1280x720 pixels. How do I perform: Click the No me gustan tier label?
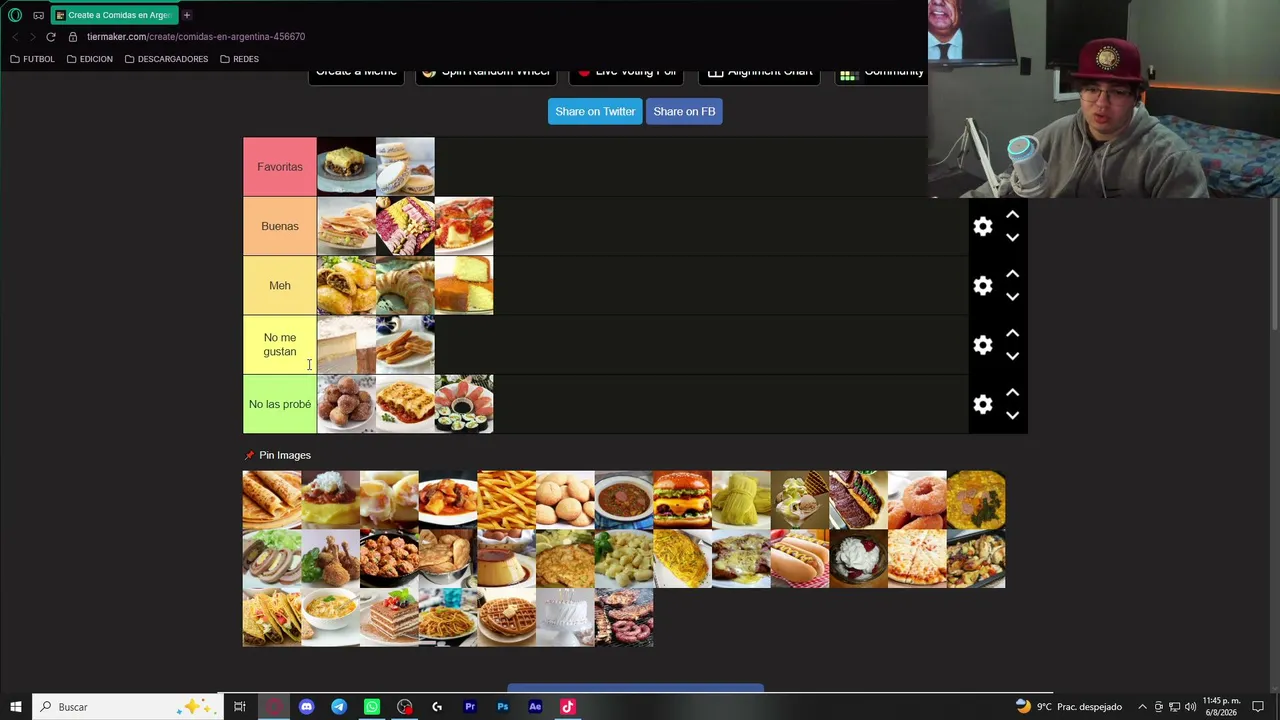[280, 345]
